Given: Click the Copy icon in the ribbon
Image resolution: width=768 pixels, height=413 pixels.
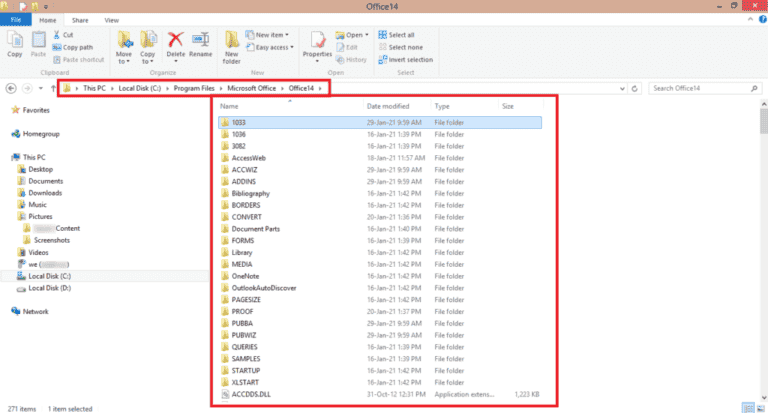Looking at the screenshot, I should pos(16,43).
